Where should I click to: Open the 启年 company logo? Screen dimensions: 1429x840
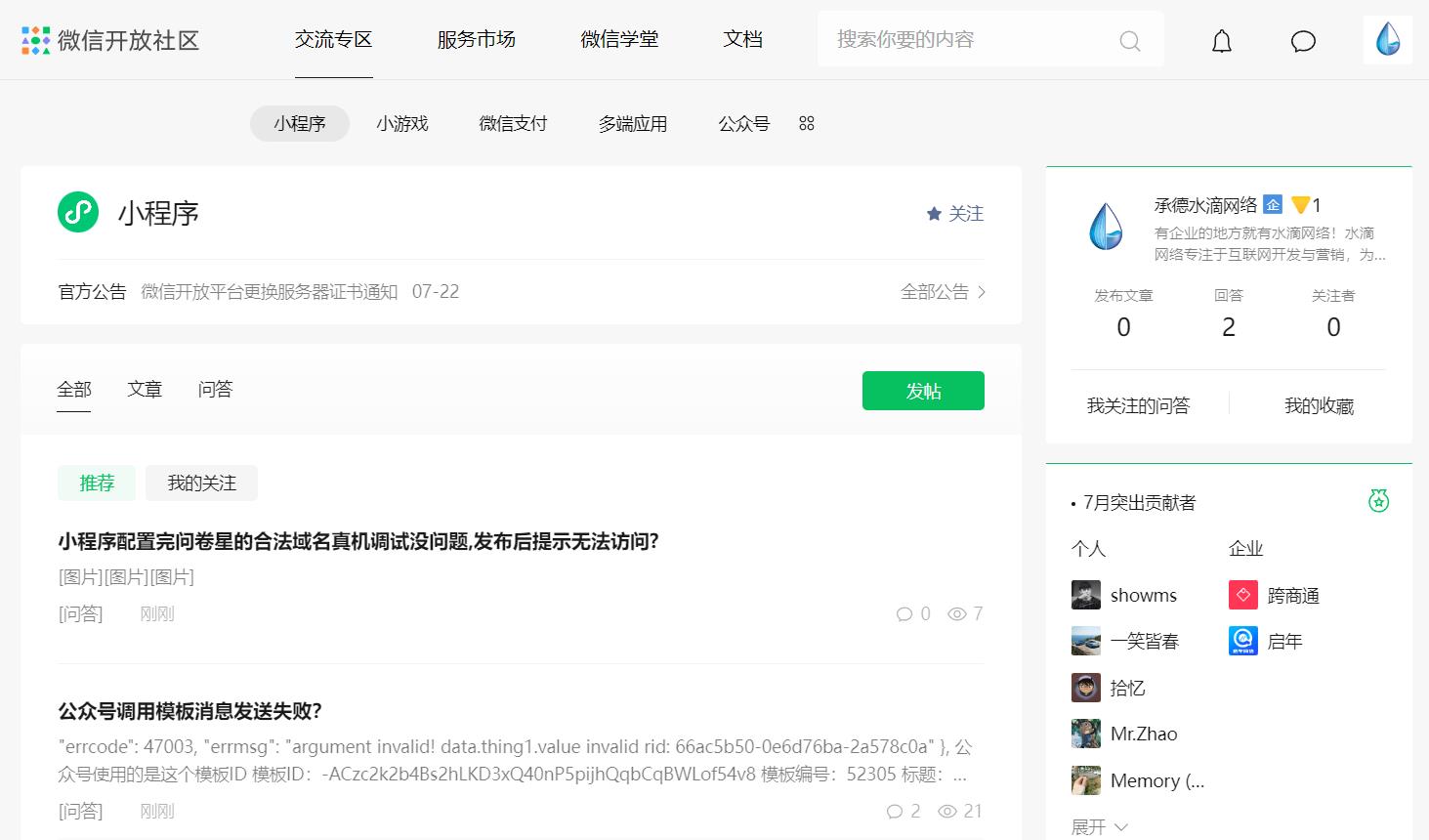(1243, 641)
